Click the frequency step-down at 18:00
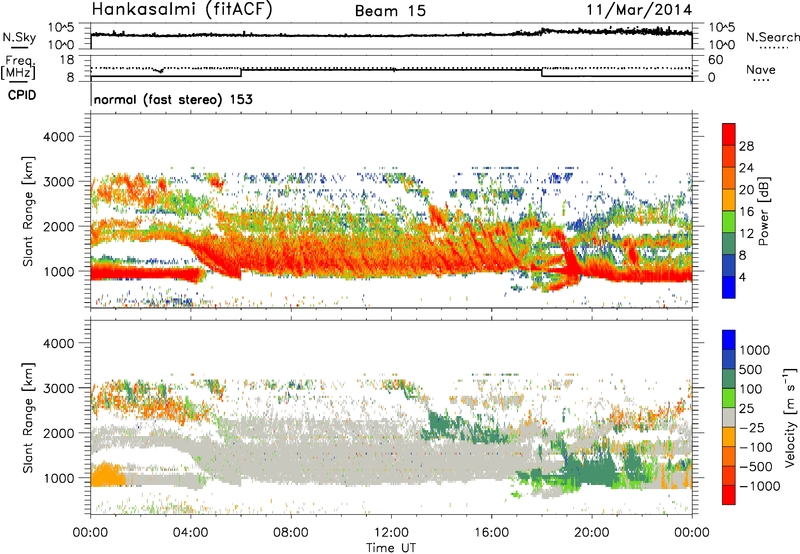This screenshot has width=800, height=554. click(x=541, y=72)
